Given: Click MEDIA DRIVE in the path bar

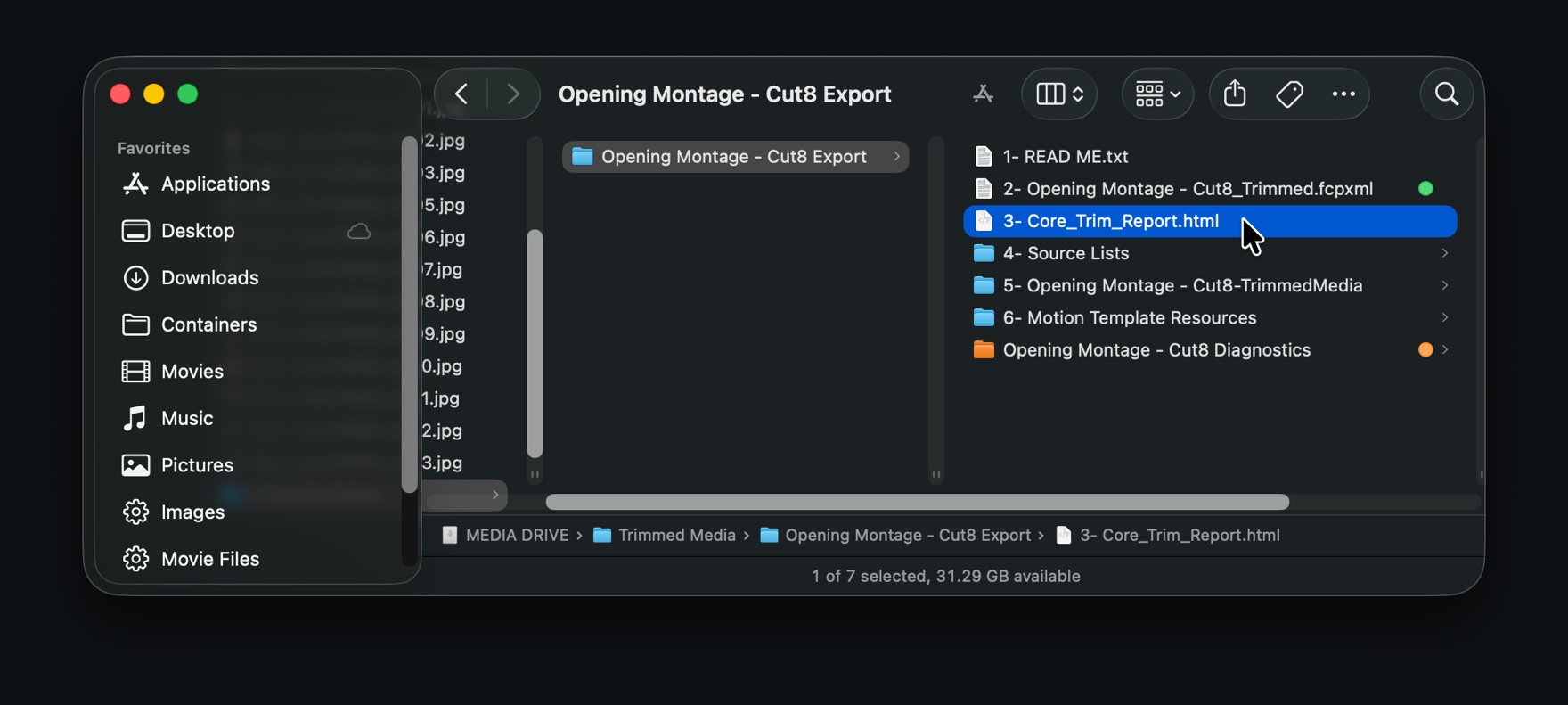Looking at the screenshot, I should tap(505, 535).
